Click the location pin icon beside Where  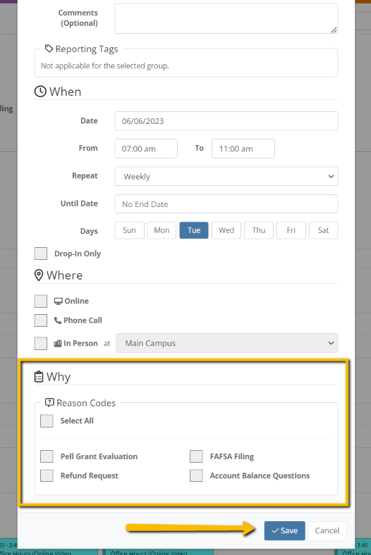(x=39, y=275)
